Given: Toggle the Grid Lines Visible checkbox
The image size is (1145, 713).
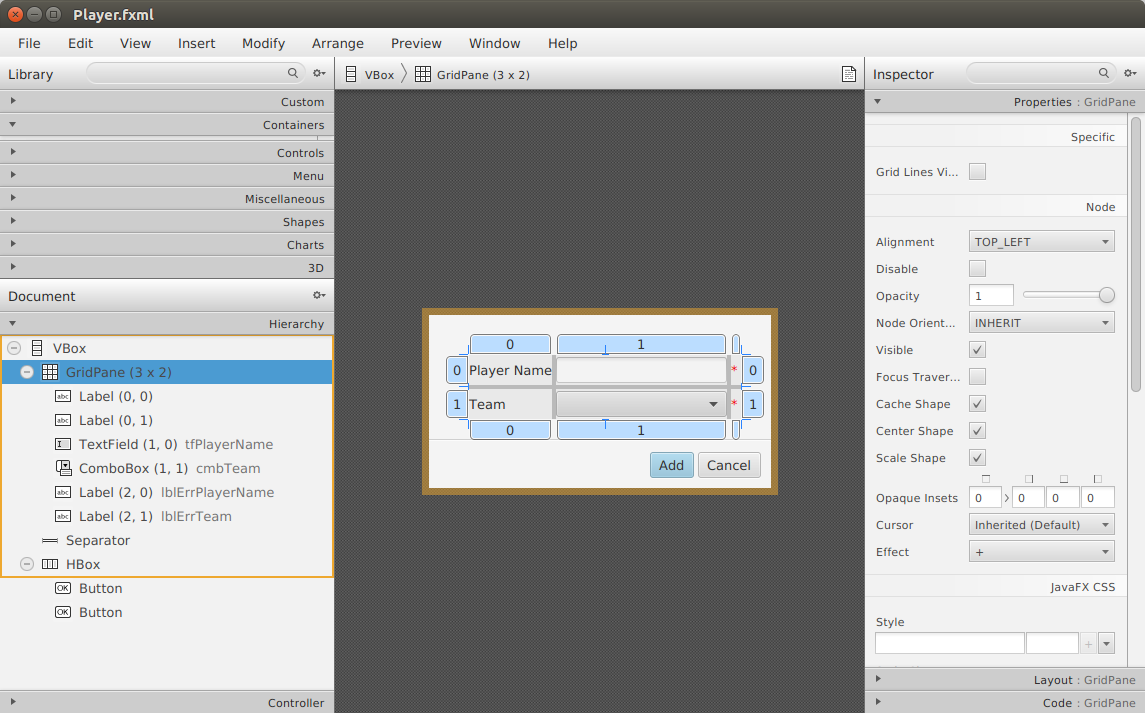Looking at the screenshot, I should 977,172.
